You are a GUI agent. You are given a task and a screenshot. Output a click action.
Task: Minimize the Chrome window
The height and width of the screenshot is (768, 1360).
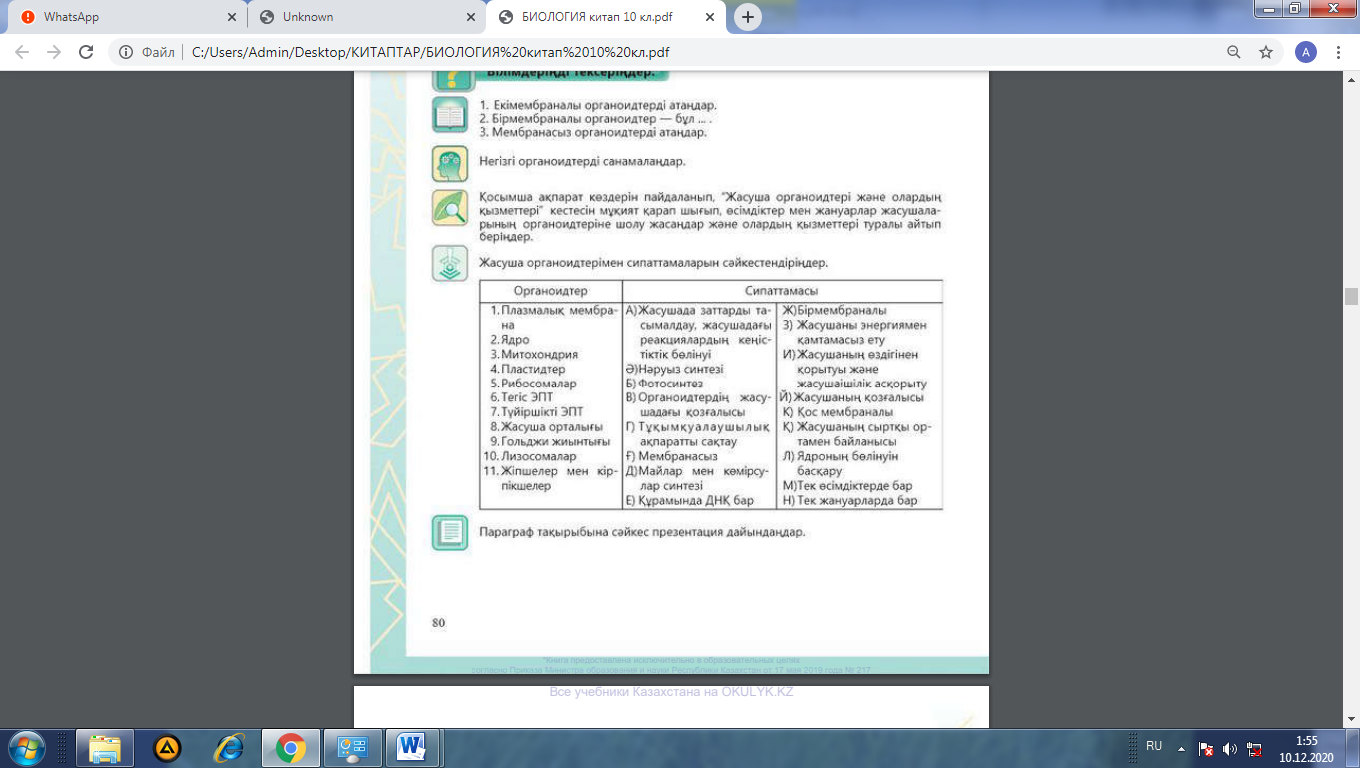point(1268,8)
